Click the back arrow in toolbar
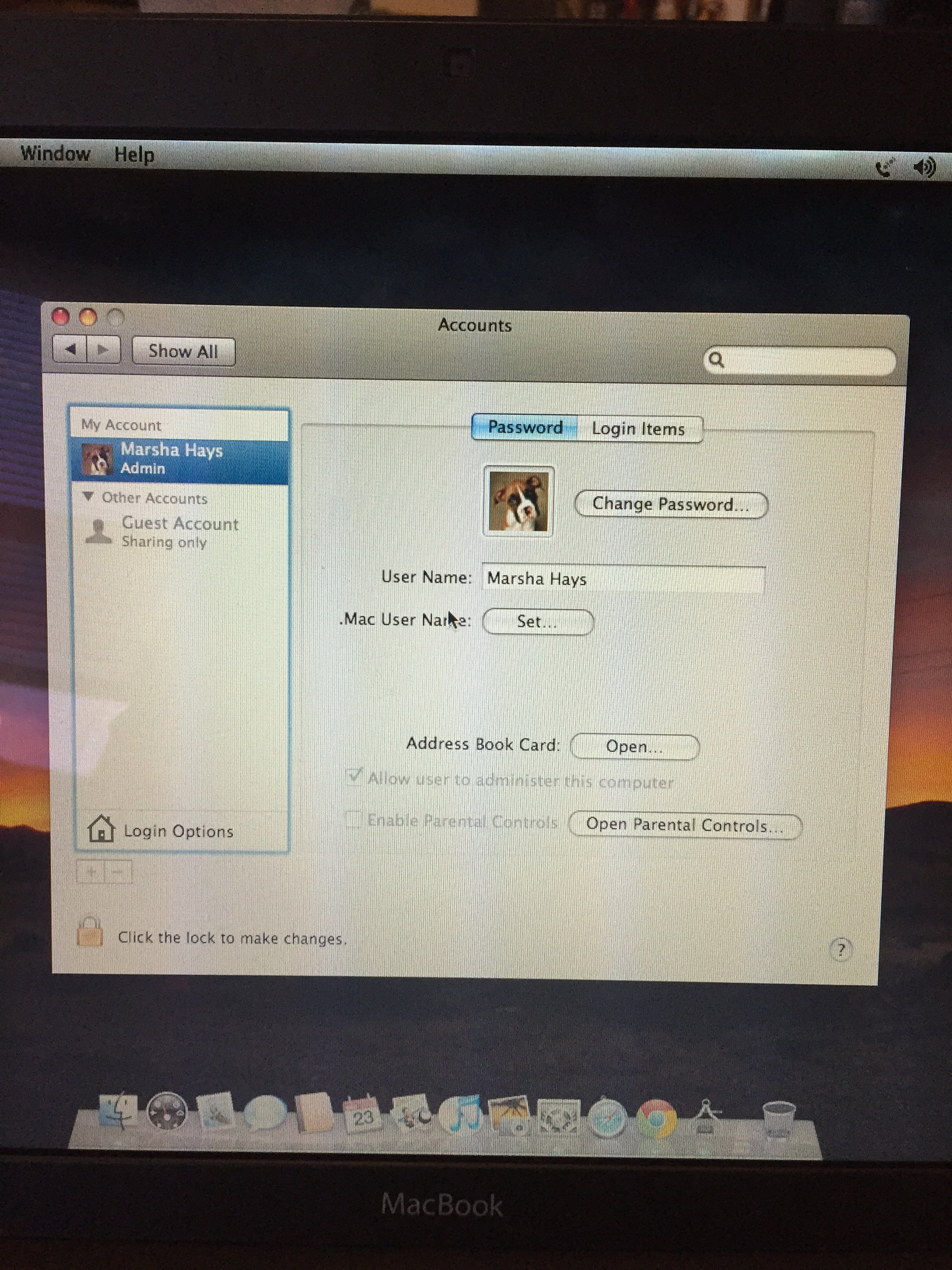 coord(70,350)
